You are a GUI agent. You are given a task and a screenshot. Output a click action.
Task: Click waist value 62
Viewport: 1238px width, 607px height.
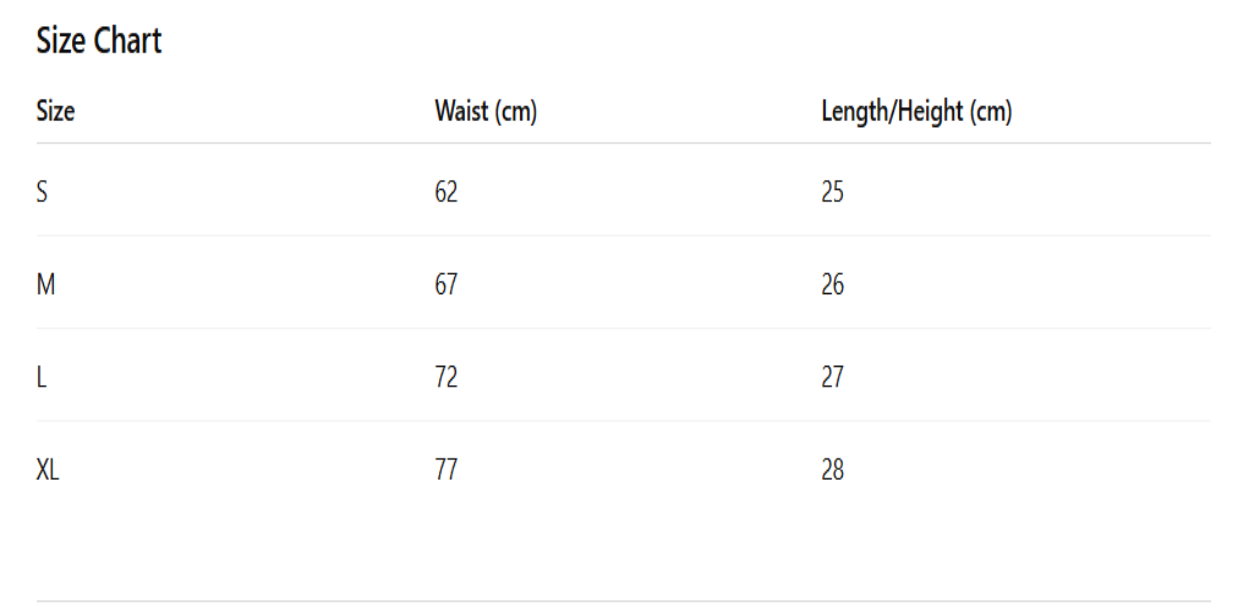[x=446, y=192]
